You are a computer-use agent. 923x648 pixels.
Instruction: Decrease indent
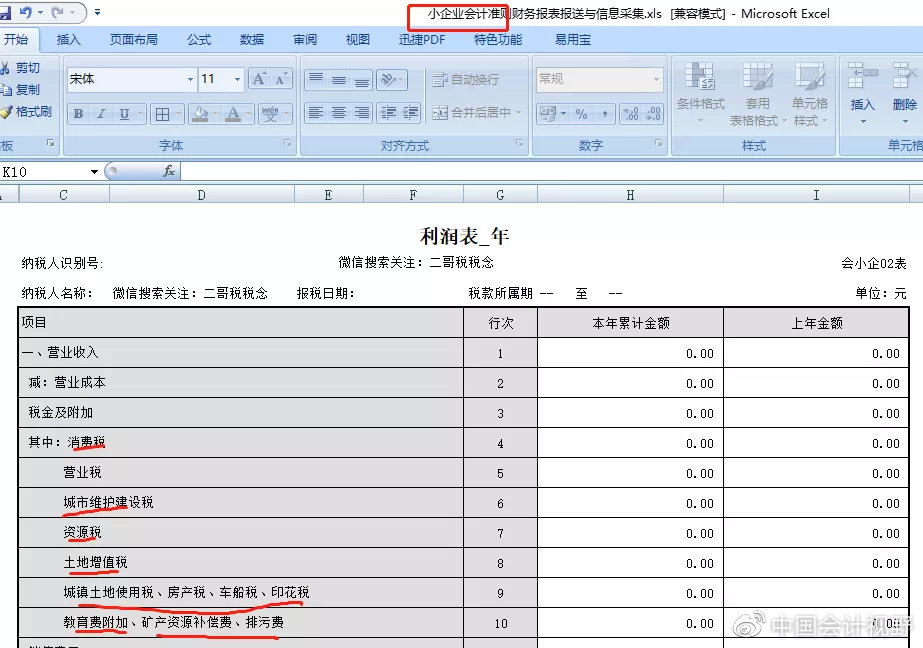pyautogui.click(x=388, y=112)
